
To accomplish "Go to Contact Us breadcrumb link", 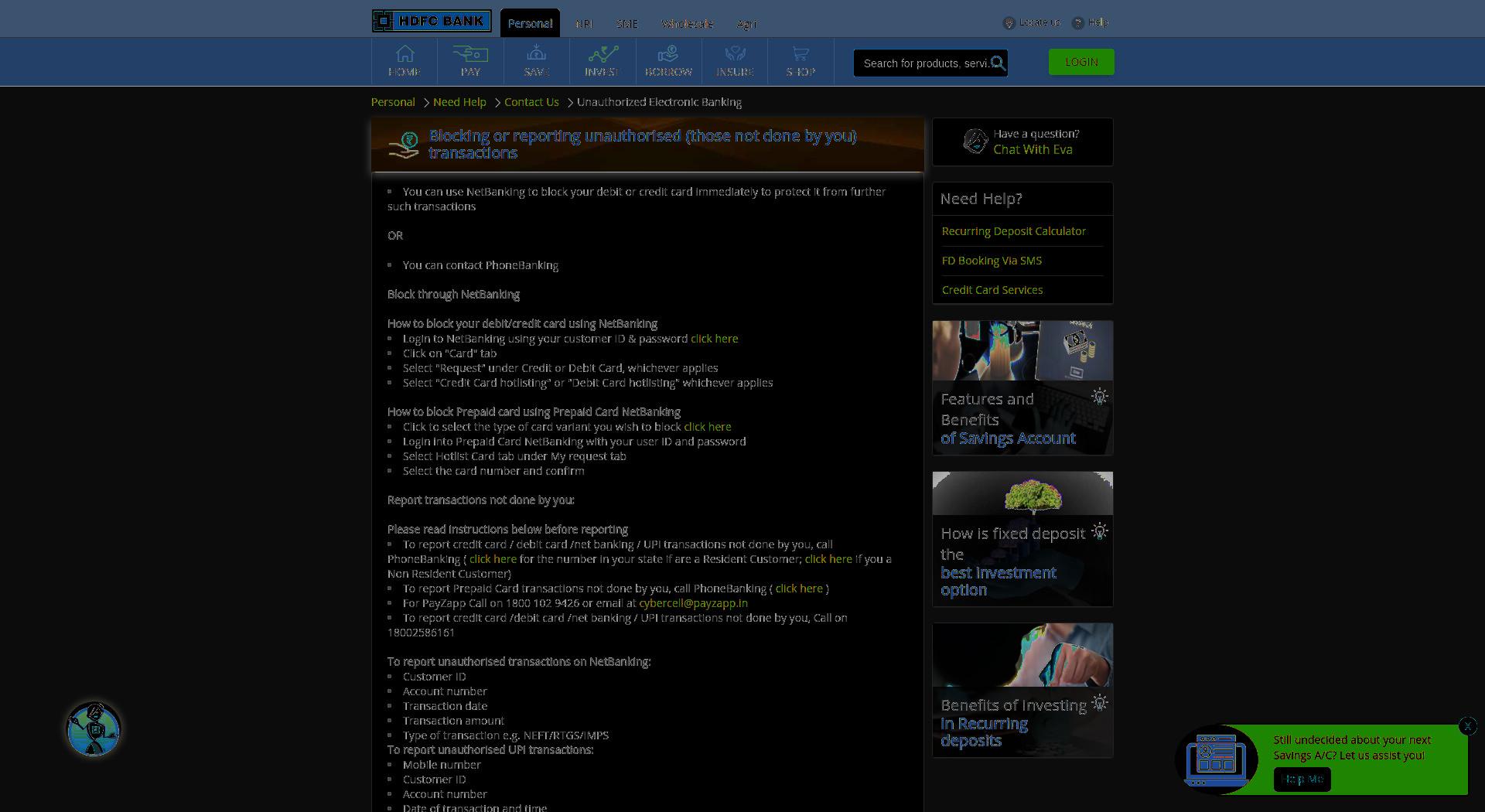I will click(531, 102).
